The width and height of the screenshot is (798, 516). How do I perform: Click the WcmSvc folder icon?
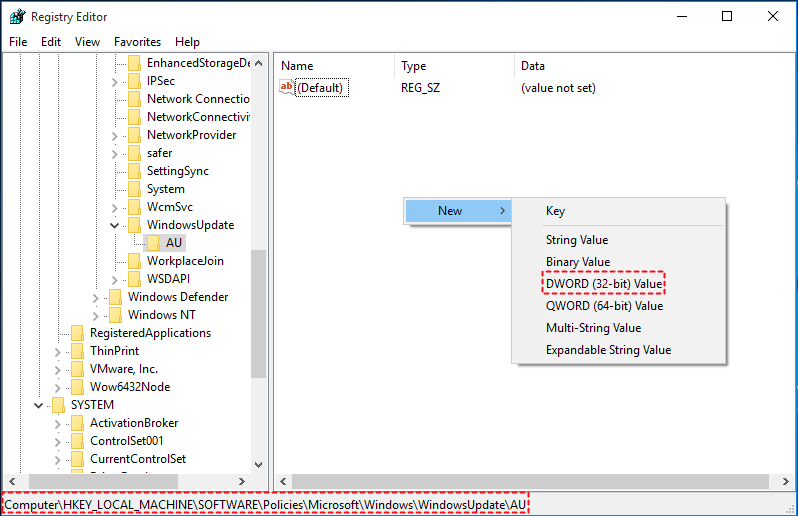134,207
